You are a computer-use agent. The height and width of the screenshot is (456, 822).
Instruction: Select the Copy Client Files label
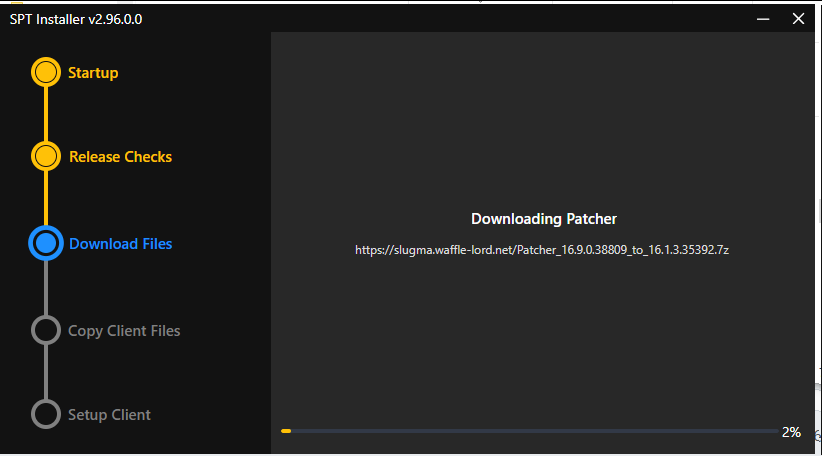pos(124,331)
